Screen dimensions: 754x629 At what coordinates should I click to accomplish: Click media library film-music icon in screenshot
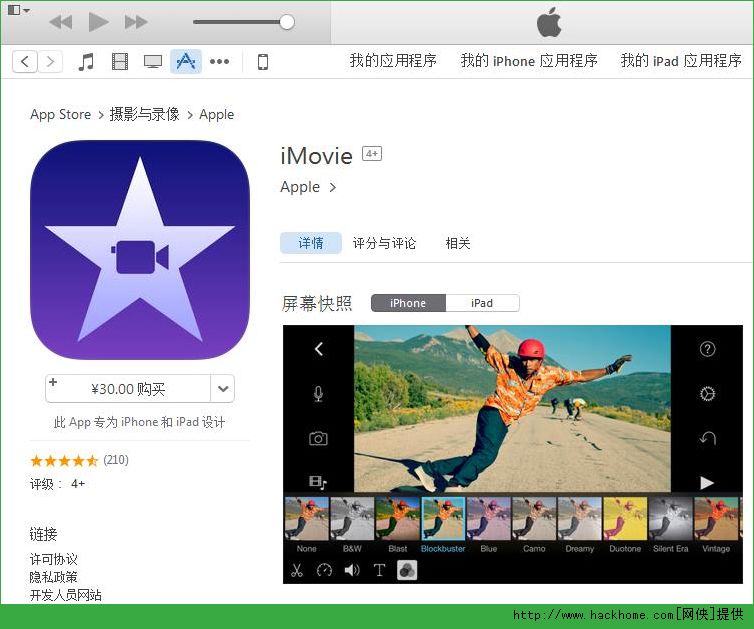coord(318,482)
